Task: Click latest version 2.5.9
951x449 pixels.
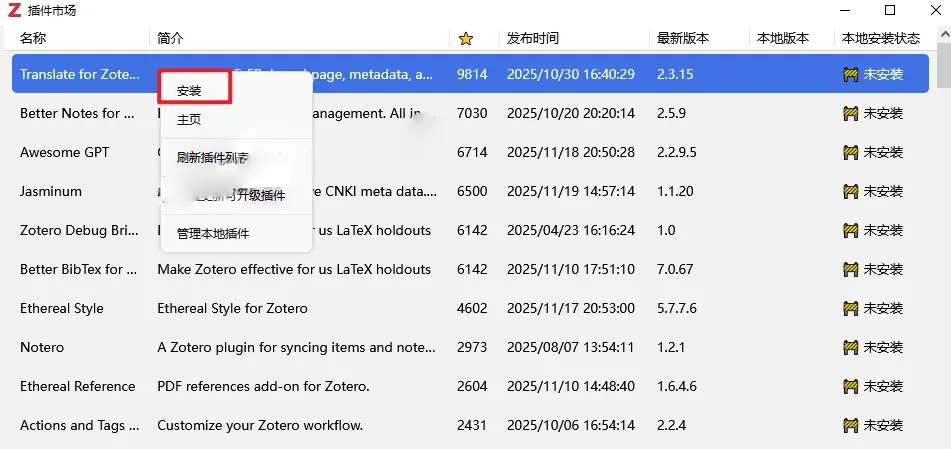Action: (671, 113)
